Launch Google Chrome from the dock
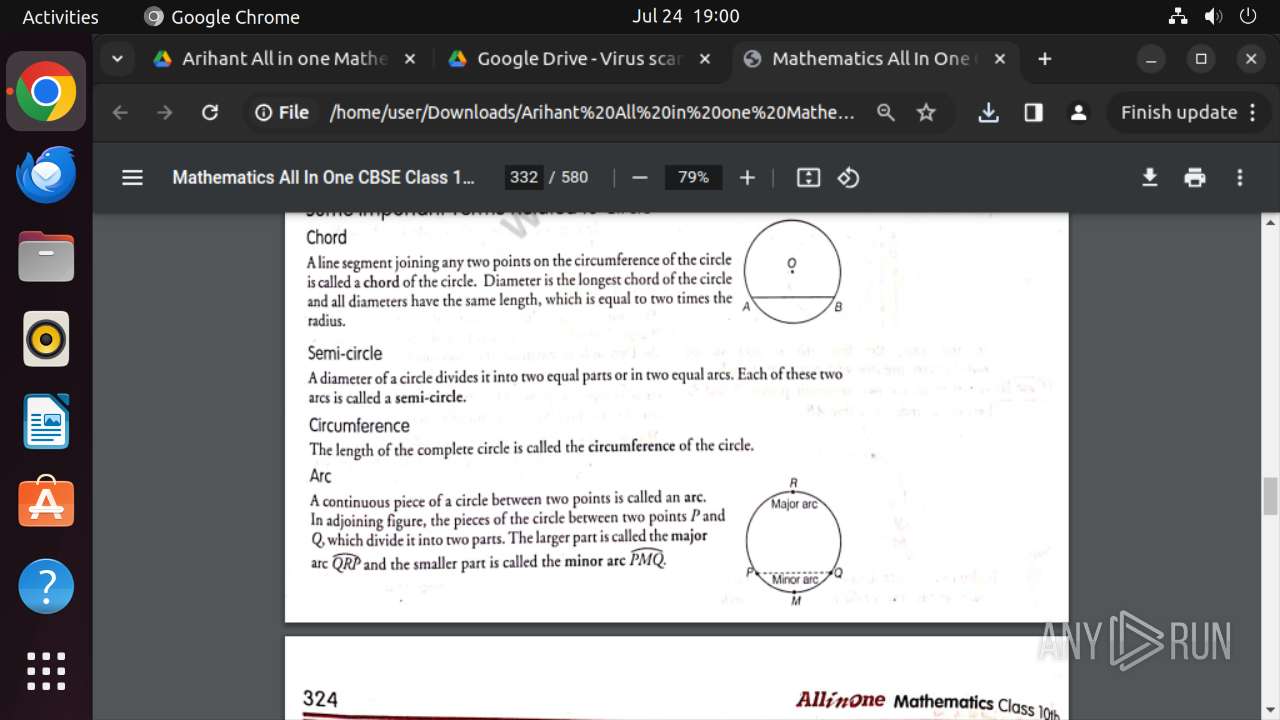Viewport: 1280px width, 720px height. [x=46, y=92]
